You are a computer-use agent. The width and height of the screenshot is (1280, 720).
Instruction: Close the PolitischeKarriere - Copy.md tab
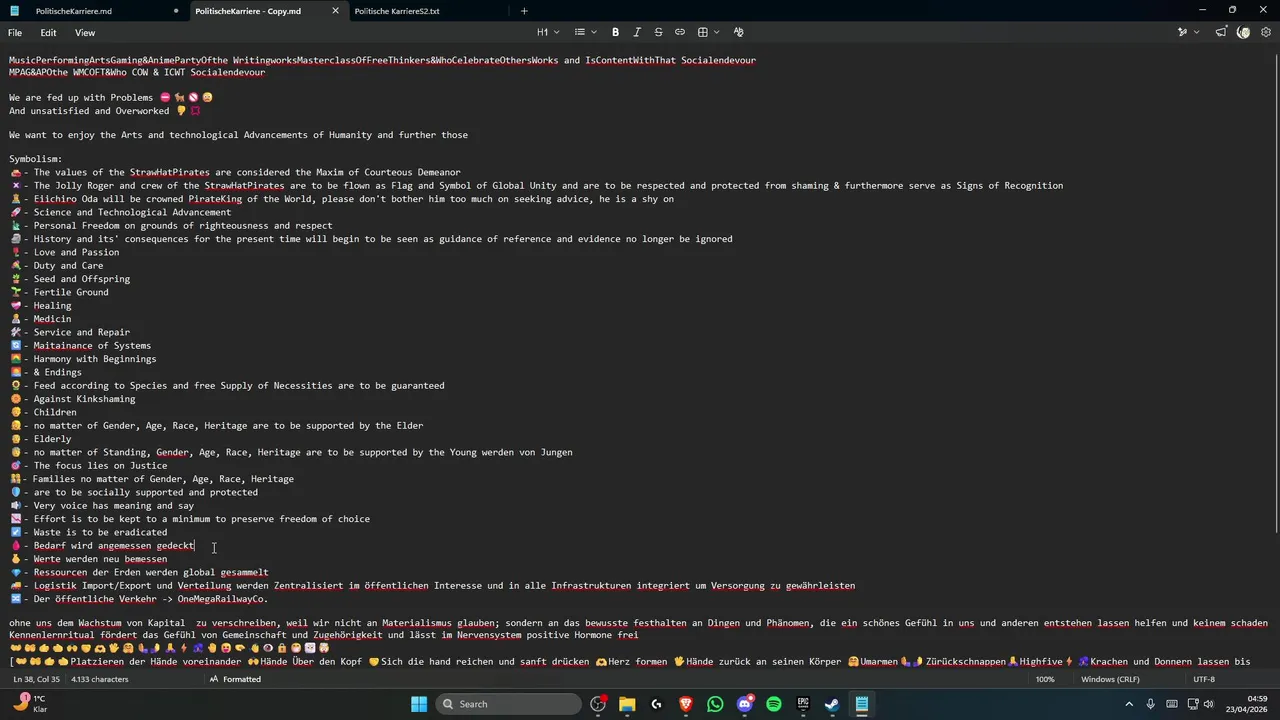[x=335, y=11]
